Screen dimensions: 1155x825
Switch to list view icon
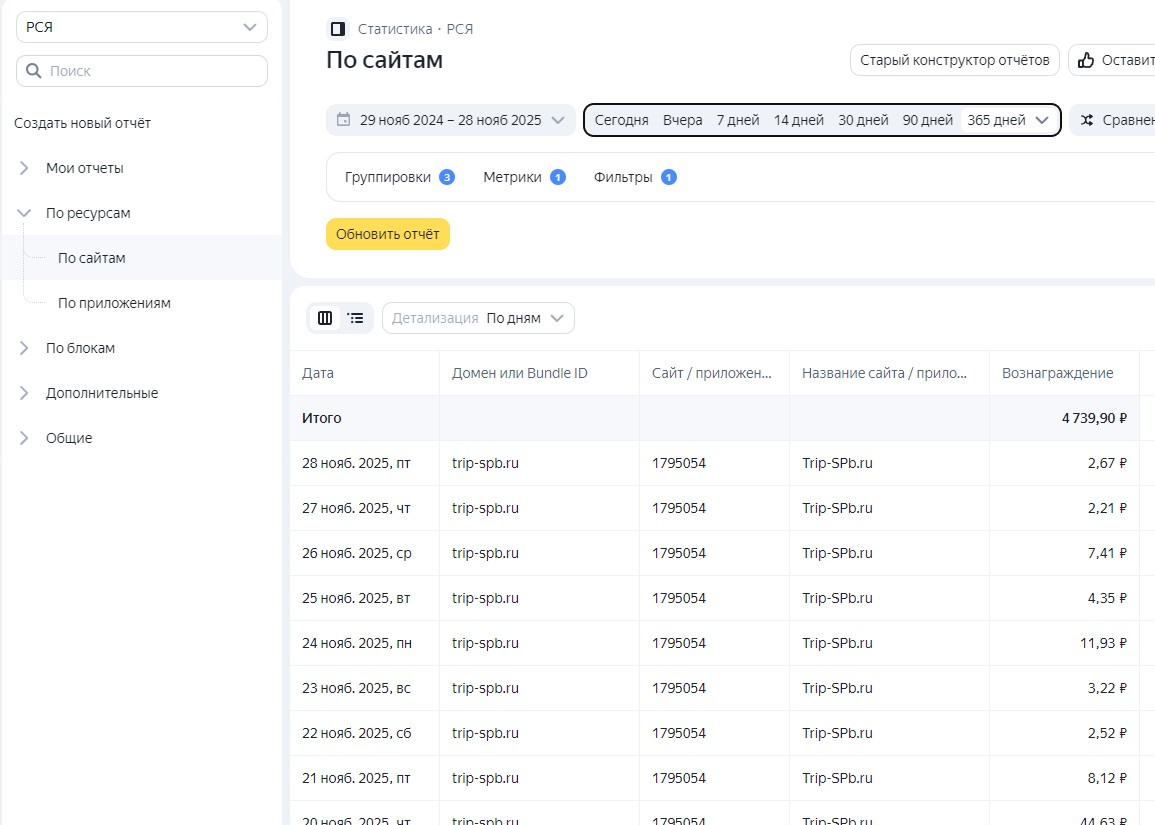(x=355, y=318)
